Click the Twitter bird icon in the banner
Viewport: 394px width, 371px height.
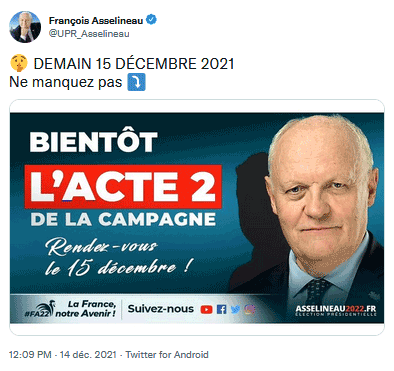[235, 310]
